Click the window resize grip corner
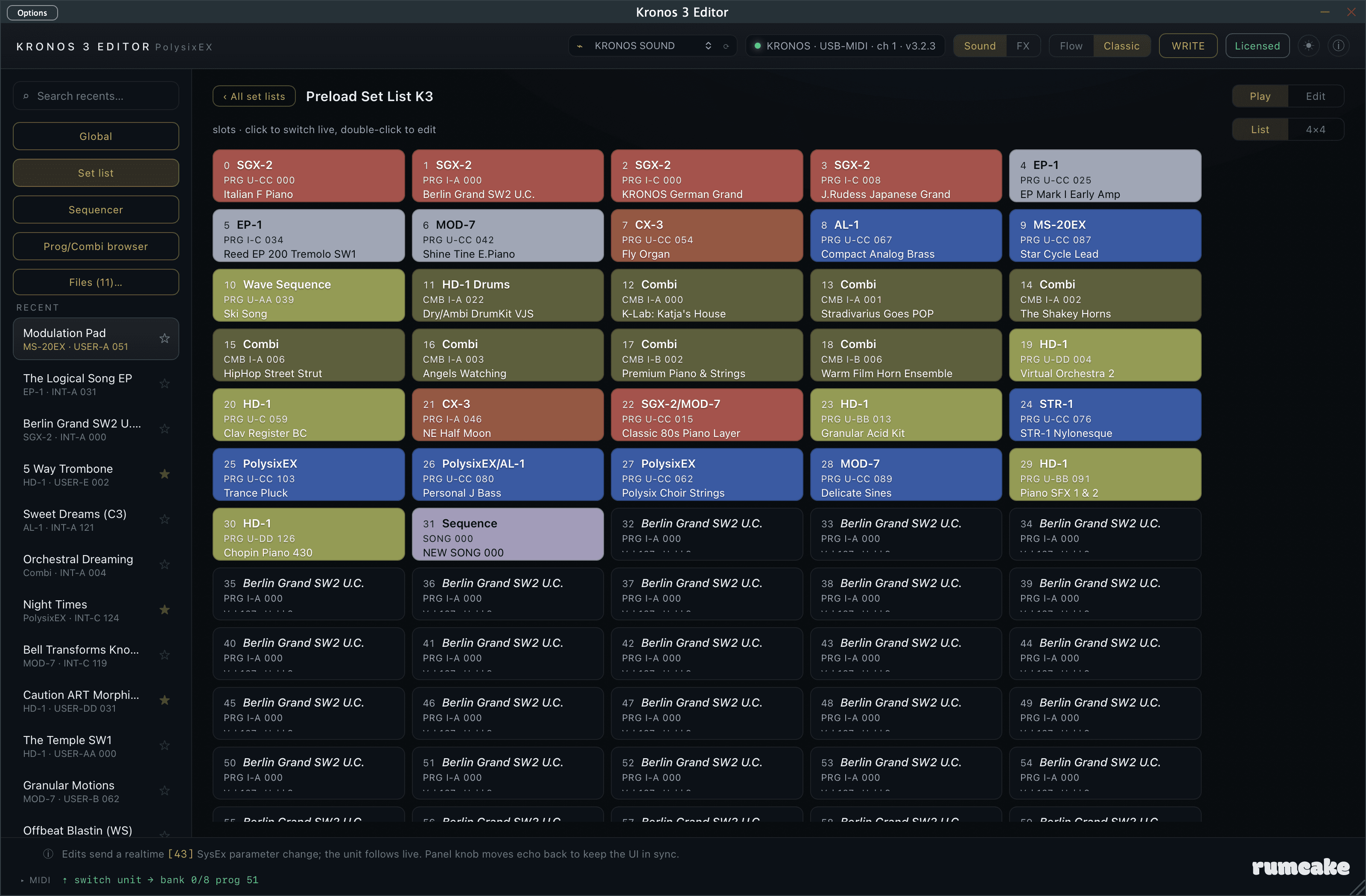This screenshot has width=1366, height=896. tap(1358, 888)
